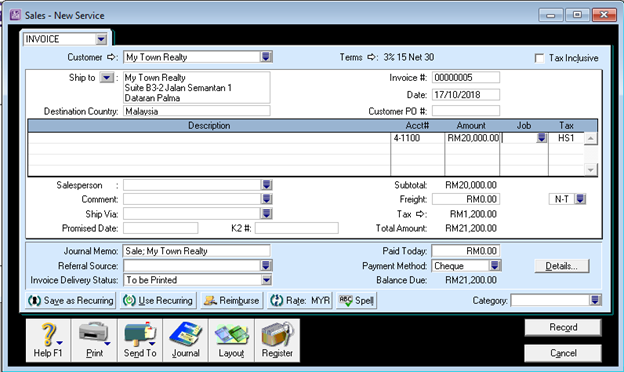Expand the Salesperson dropdown
The width and height of the screenshot is (624, 372).
pyautogui.click(x=267, y=185)
